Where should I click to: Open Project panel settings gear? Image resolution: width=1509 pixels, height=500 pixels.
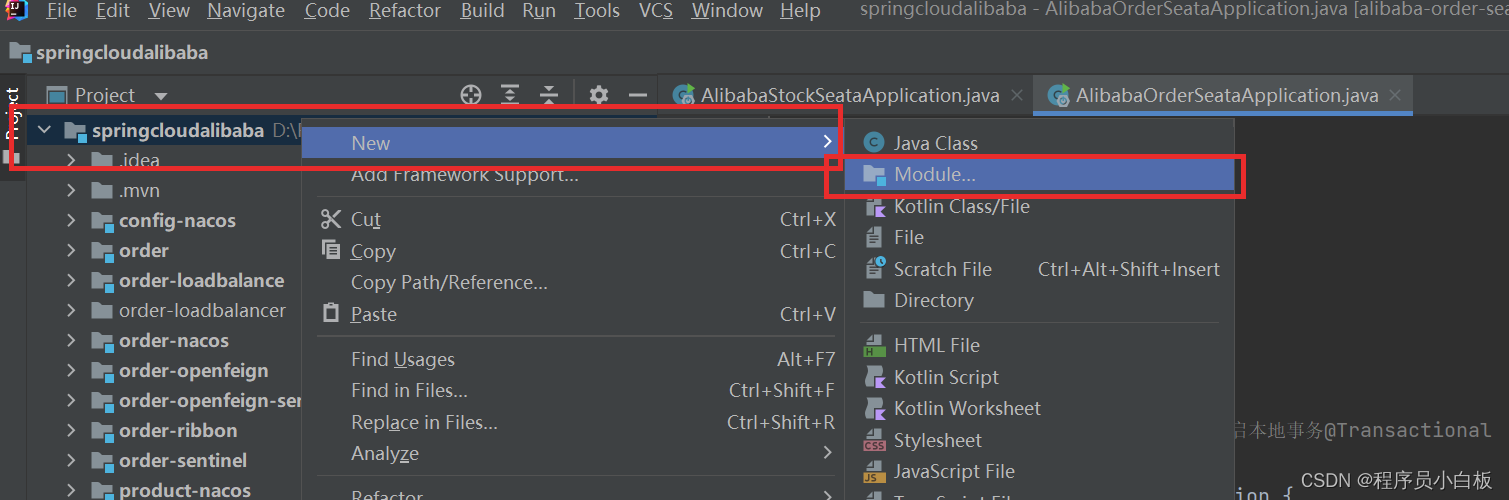tap(599, 95)
